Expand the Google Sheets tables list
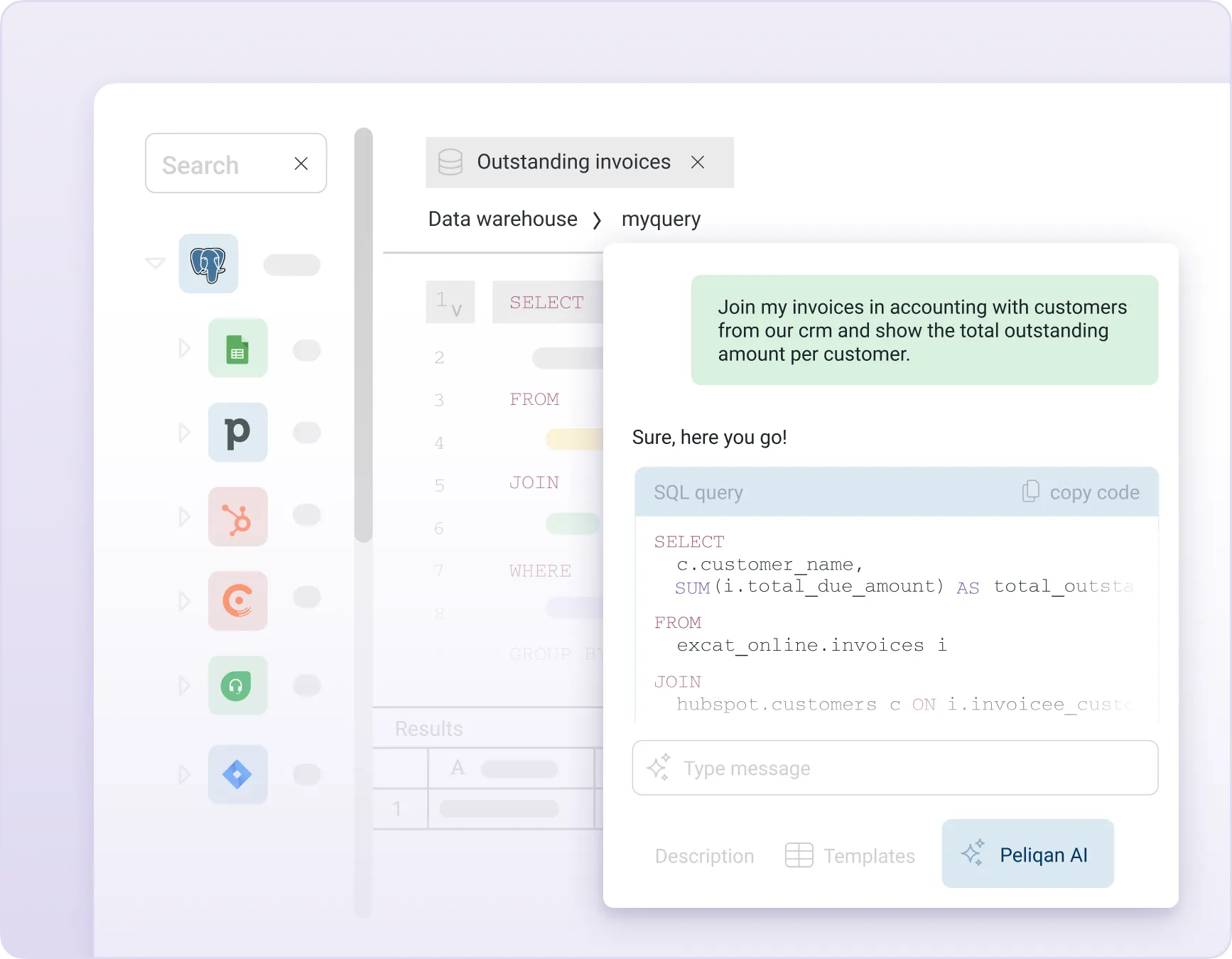The height and width of the screenshot is (959, 1232). click(185, 348)
